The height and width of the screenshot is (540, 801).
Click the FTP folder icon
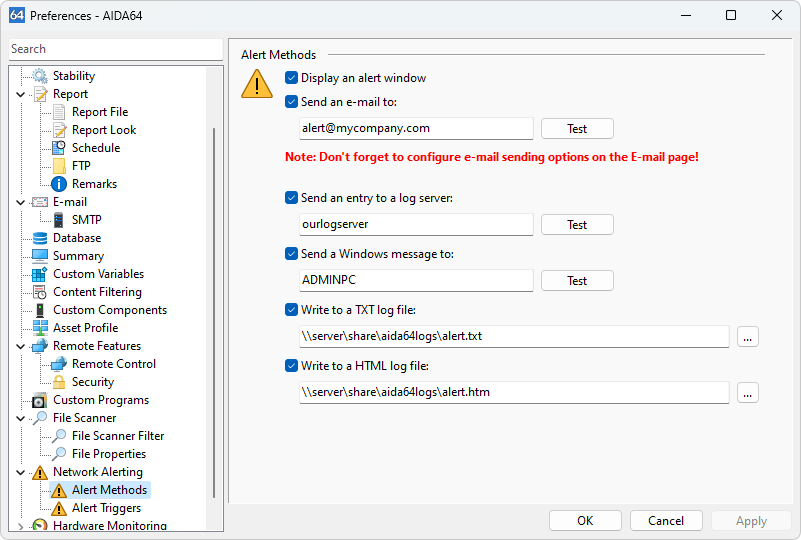click(59, 166)
